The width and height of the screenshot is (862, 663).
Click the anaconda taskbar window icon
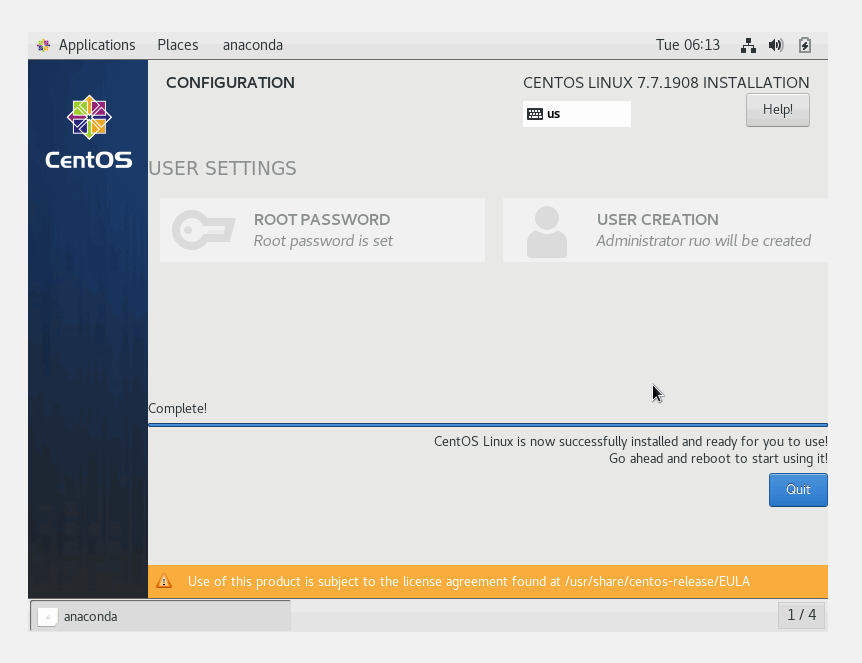[48, 617]
